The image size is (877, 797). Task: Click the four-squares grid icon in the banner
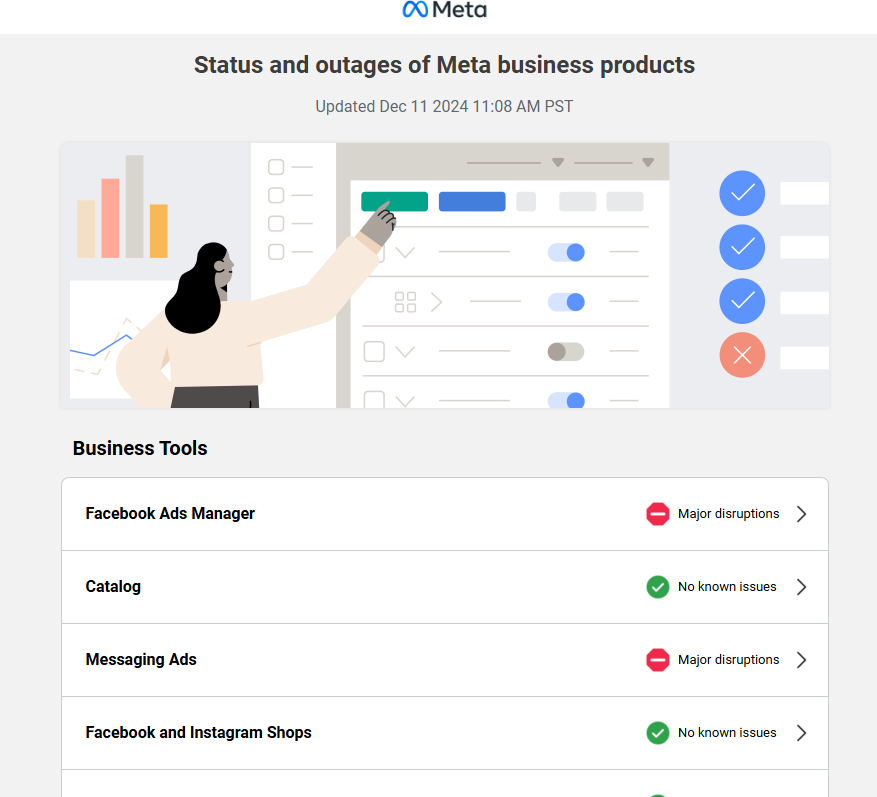[x=405, y=302]
